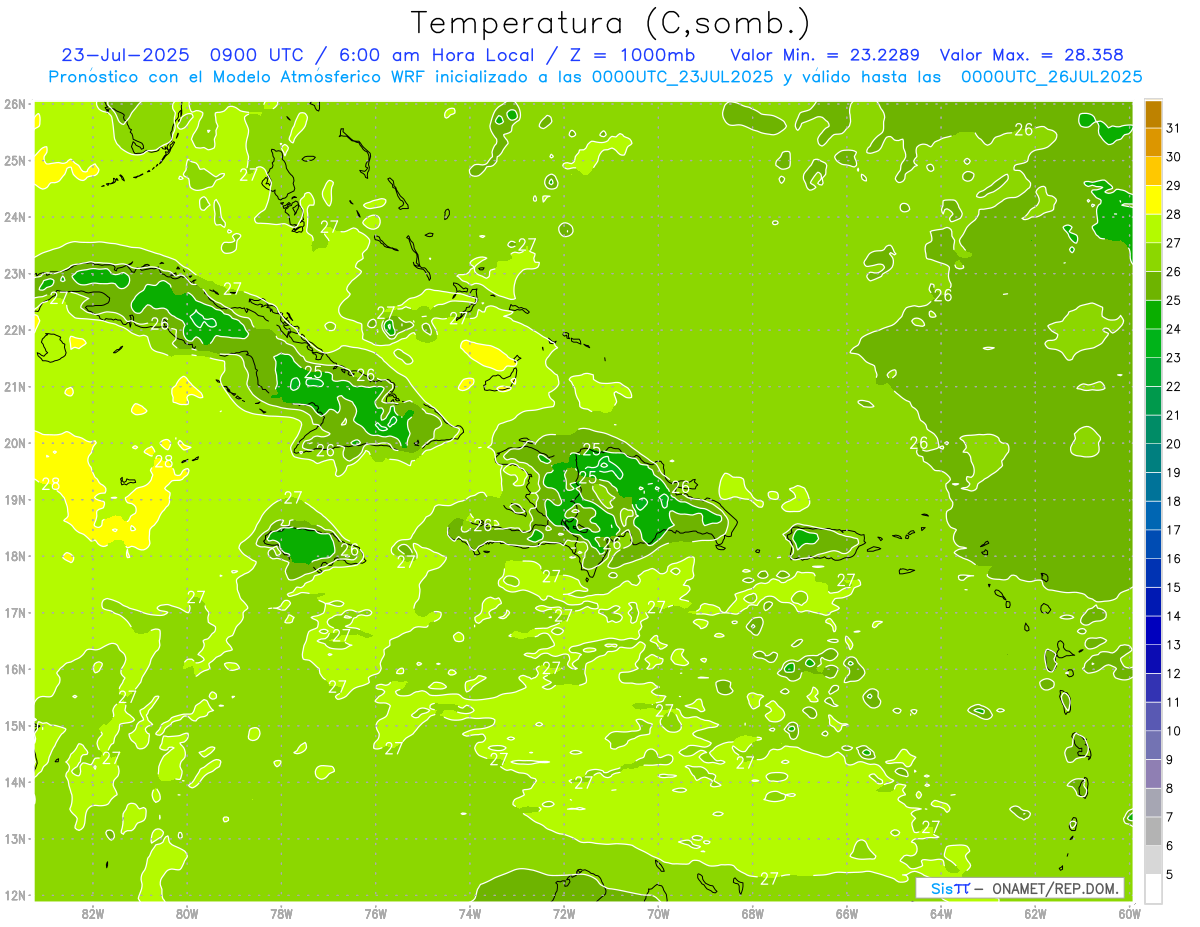
Task: Click the '70W' longitude axis label
Action: (658, 912)
